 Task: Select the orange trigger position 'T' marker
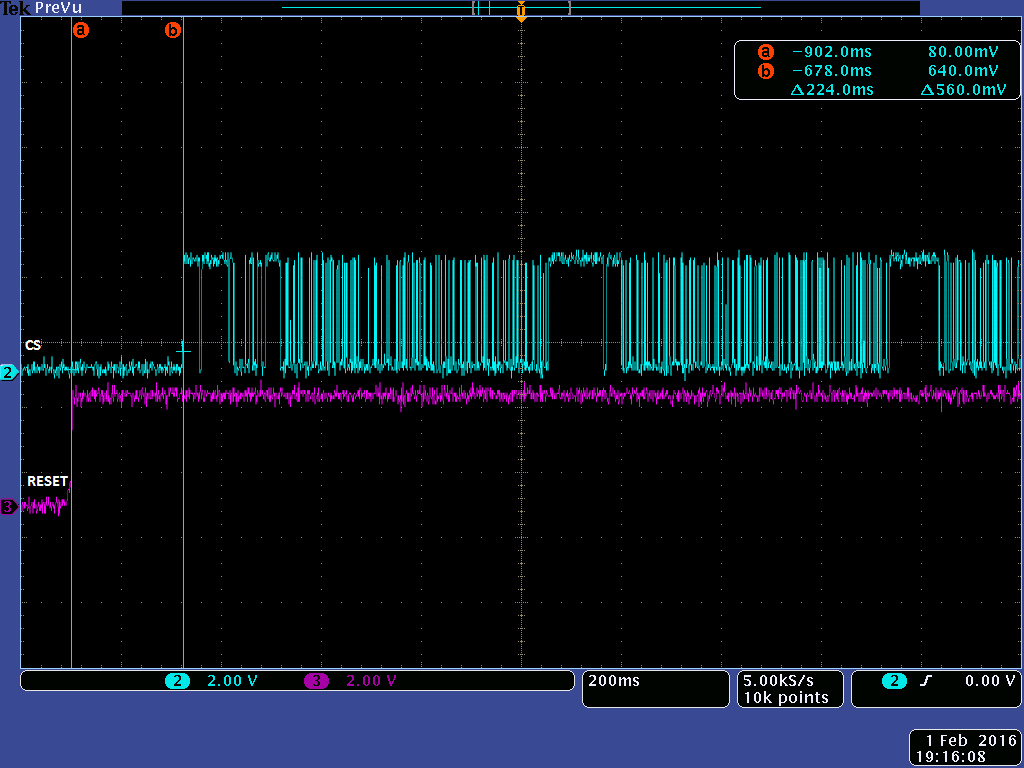(x=521, y=11)
